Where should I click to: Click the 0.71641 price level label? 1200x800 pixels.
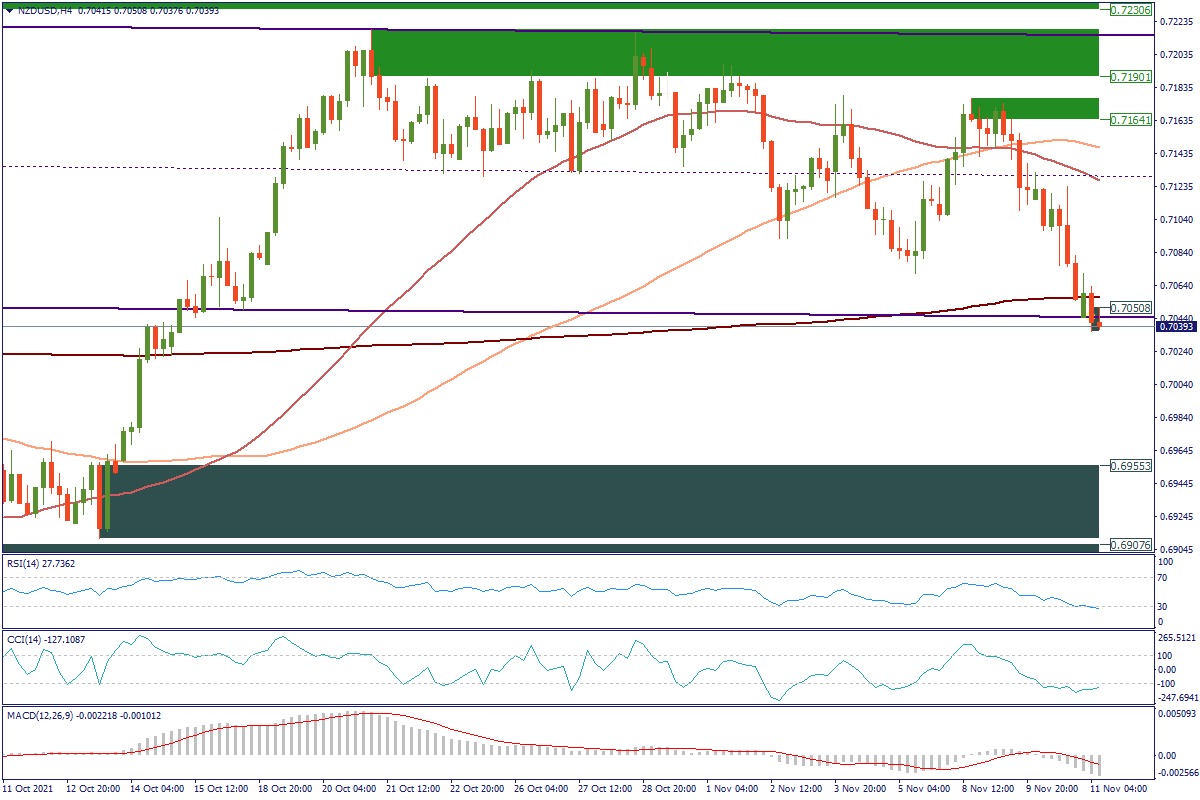point(1131,119)
